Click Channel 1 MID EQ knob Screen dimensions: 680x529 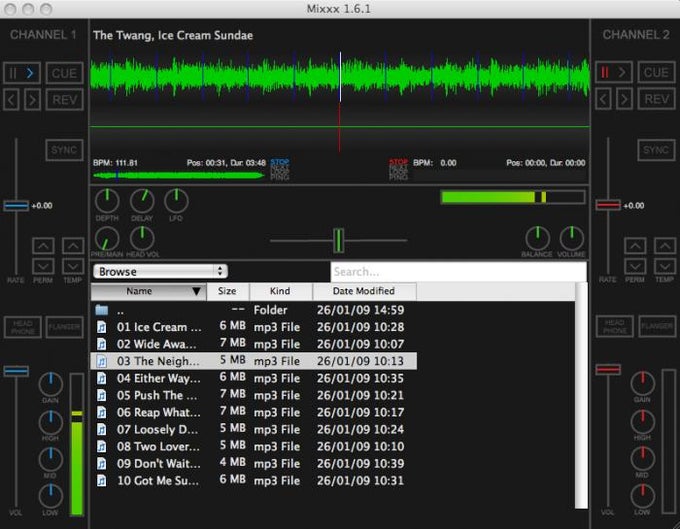coord(51,459)
